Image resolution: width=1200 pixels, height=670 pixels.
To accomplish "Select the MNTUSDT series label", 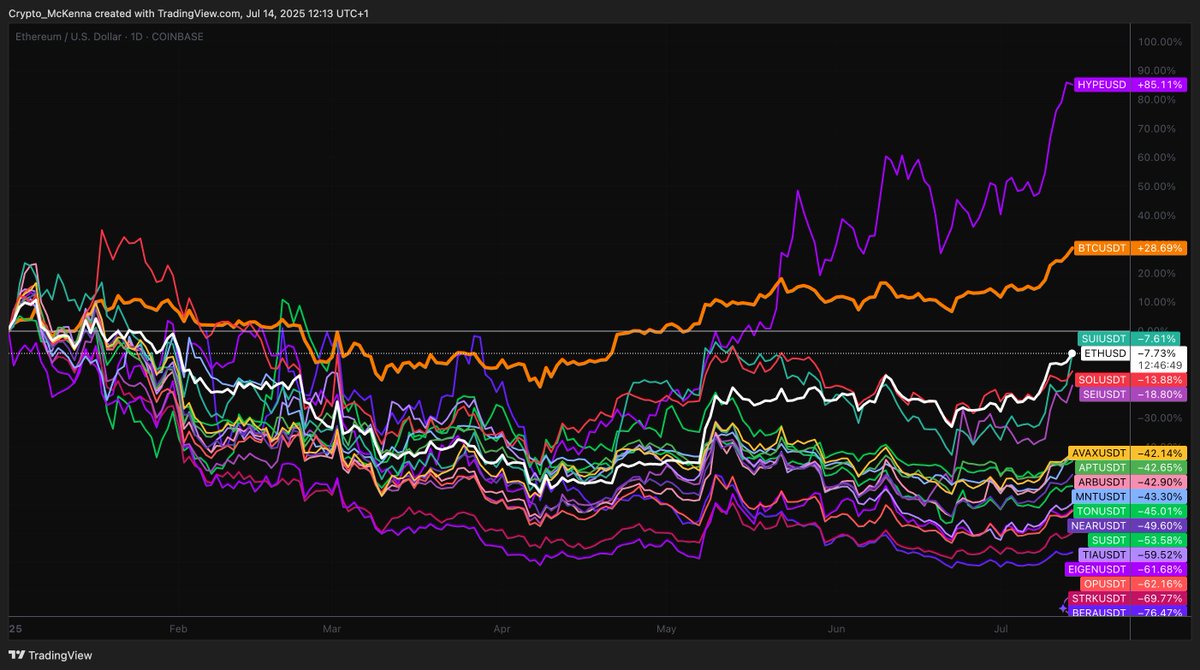I will [1101, 496].
